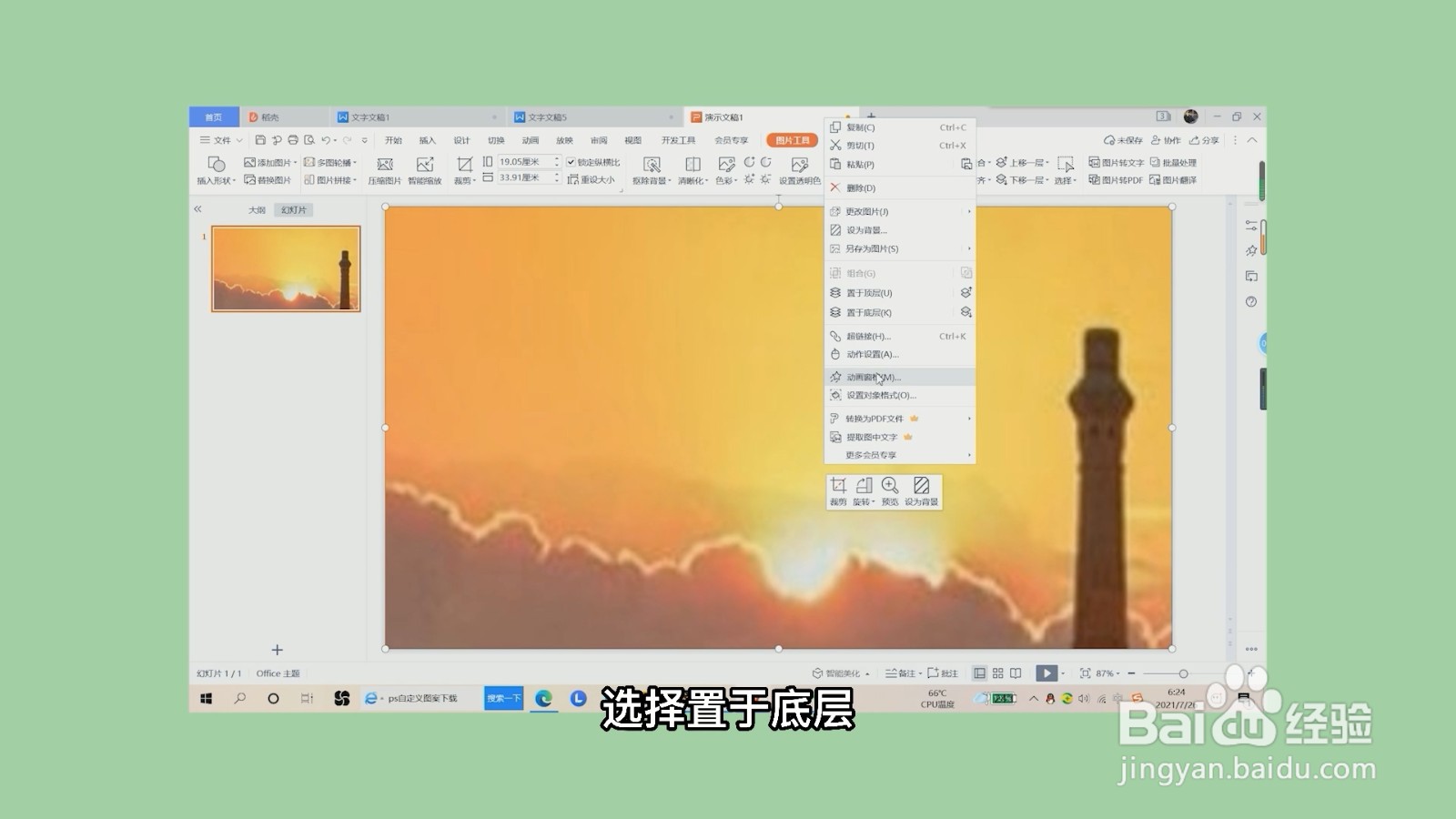Viewport: 1456px width, 819px height.
Task: Toggle the 锁定纵横比 (lock aspect ratio) checkbox
Action: [x=571, y=162]
